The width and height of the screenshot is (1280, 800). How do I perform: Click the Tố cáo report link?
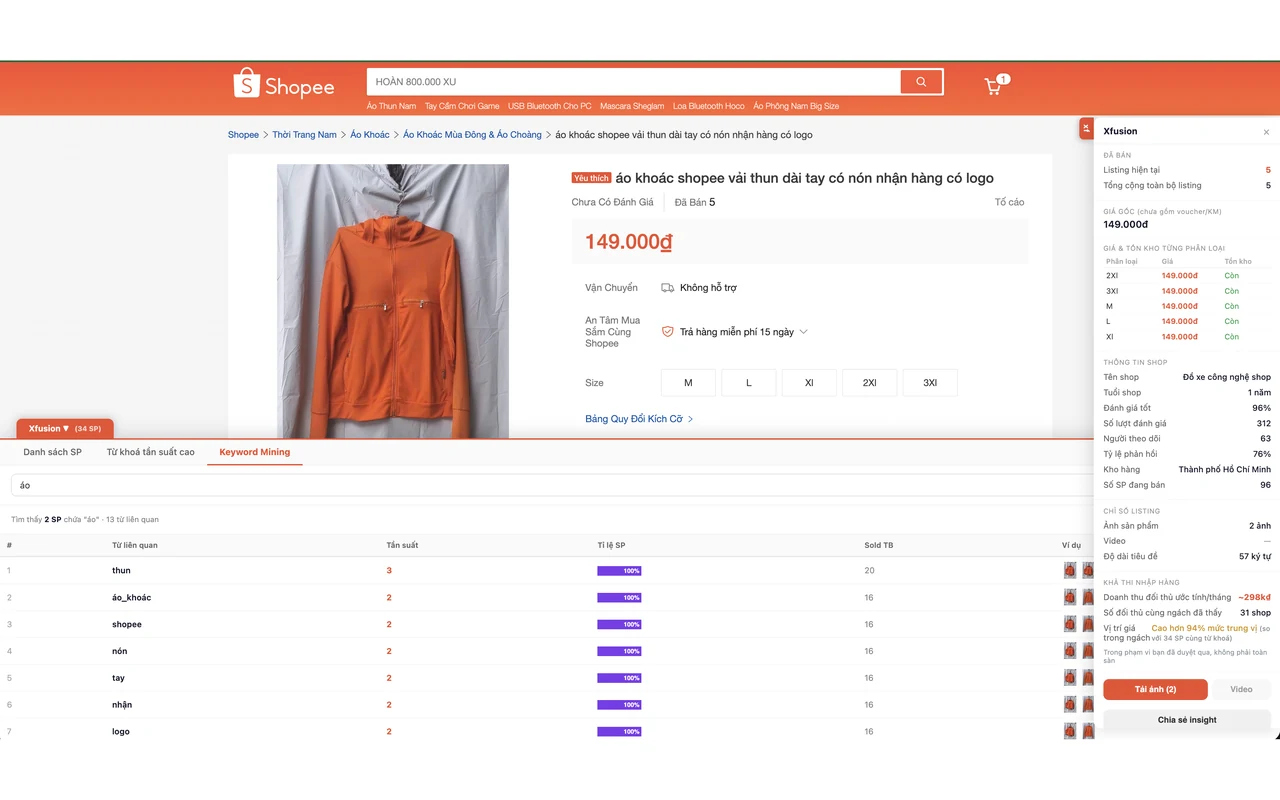(1009, 202)
